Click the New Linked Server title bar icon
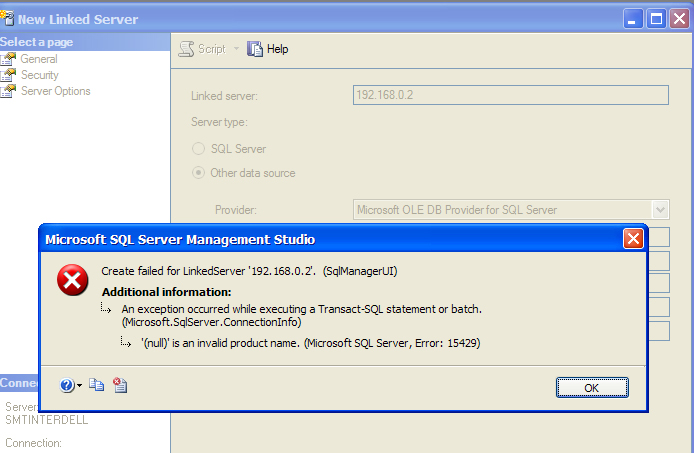 click(x=7, y=19)
